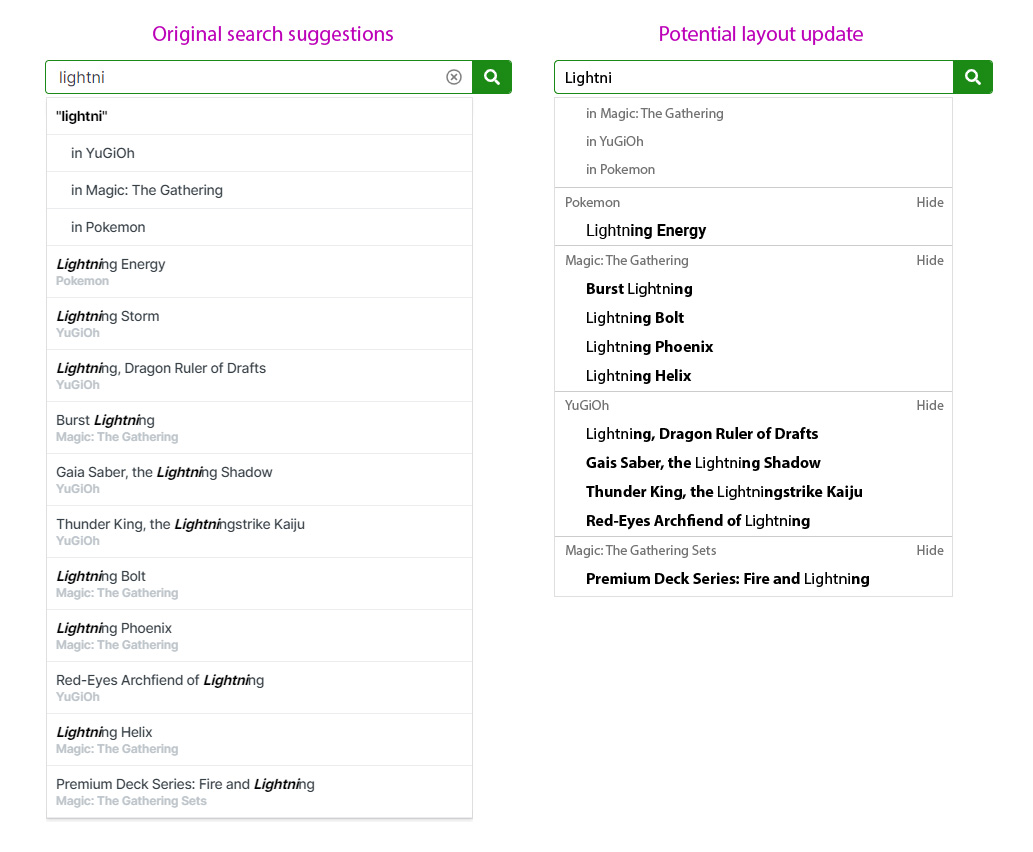Select Gais Saber, the Lightning Shadow
1033x852 pixels.
point(703,463)
